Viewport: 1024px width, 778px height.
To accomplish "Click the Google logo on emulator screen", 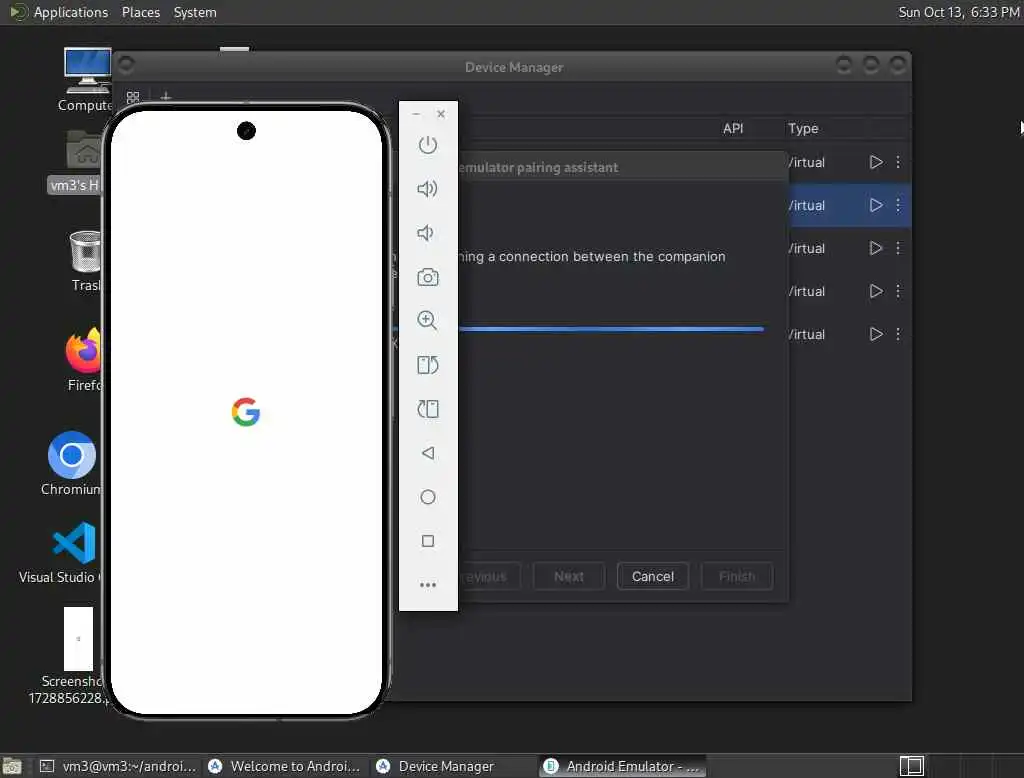I will click(x=246, y=412).
